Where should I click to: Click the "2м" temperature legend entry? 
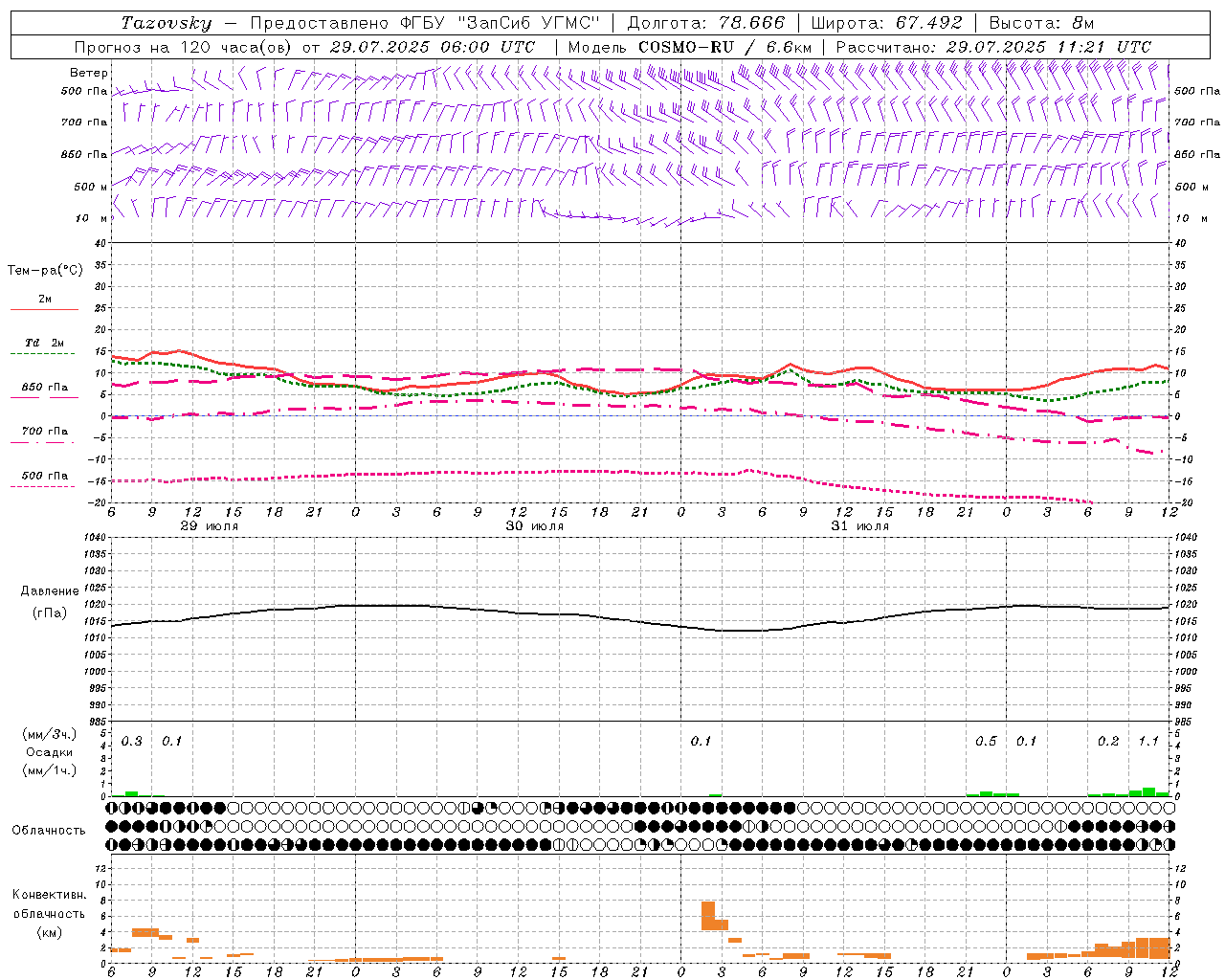click(x=45, y=300)
